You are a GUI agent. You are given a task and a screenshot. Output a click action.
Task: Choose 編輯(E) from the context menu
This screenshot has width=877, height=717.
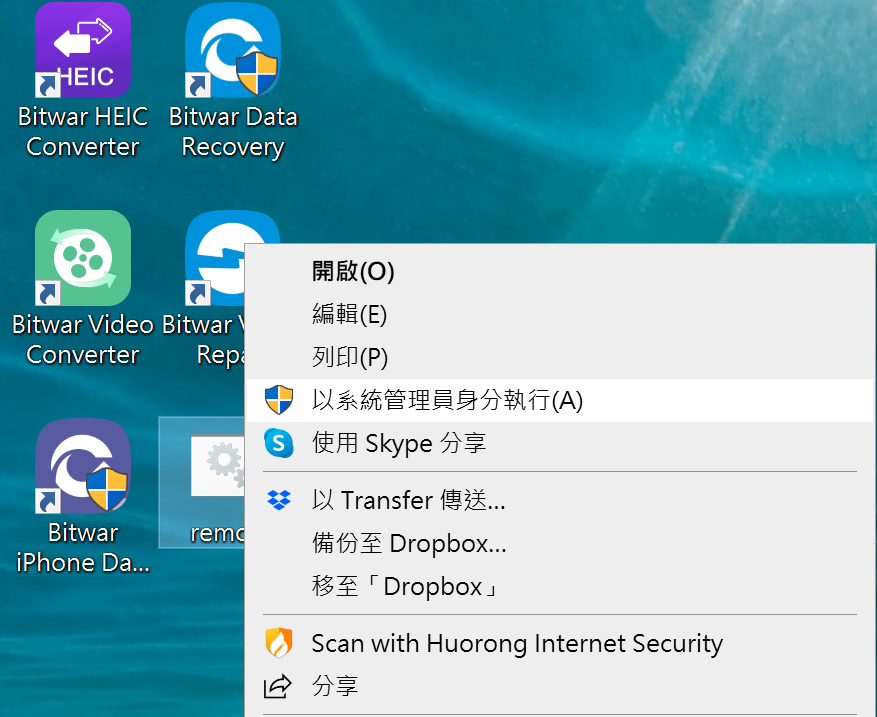point(559,314)
